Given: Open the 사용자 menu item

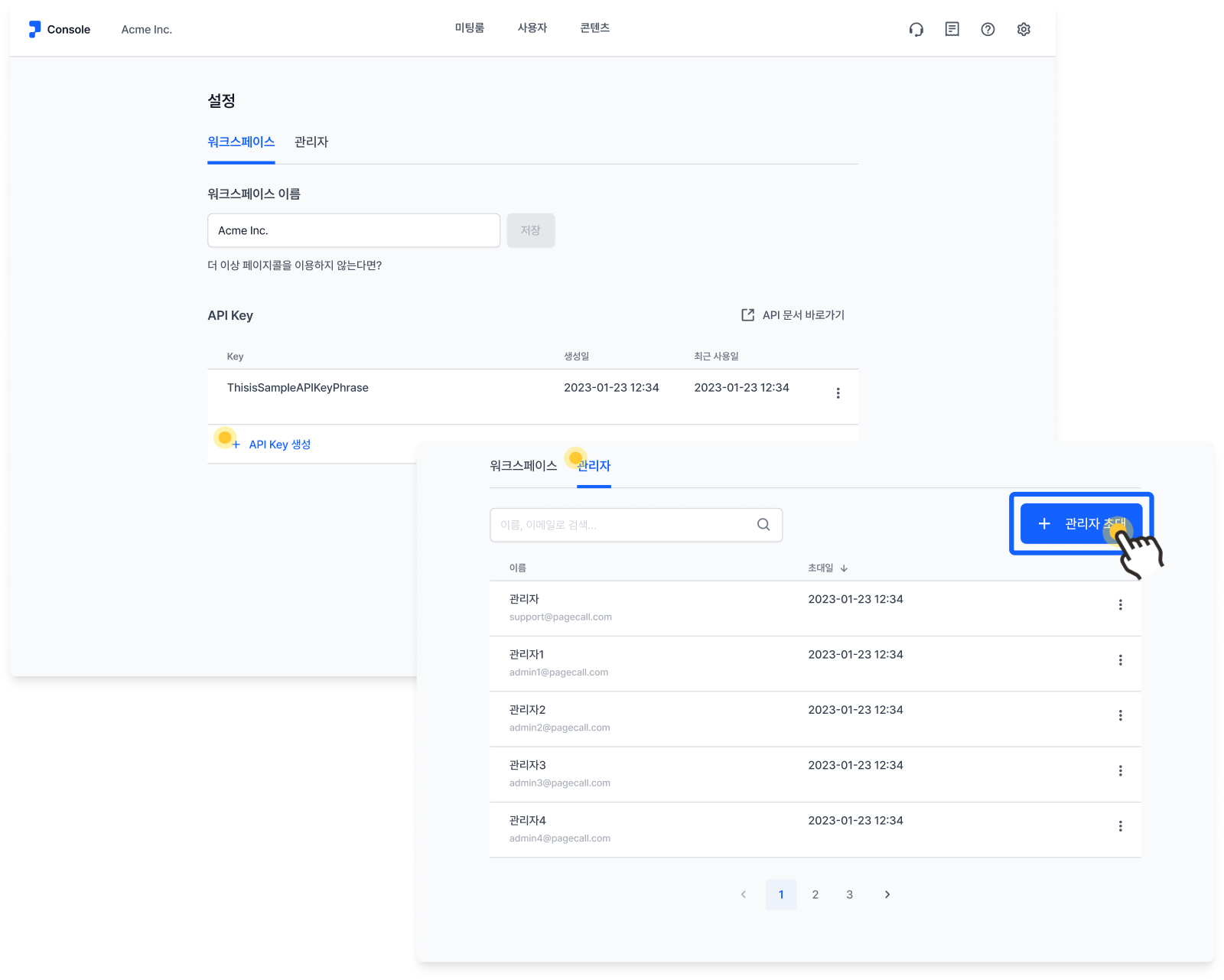Looking at the screenshot, I should tap(532, 28).
